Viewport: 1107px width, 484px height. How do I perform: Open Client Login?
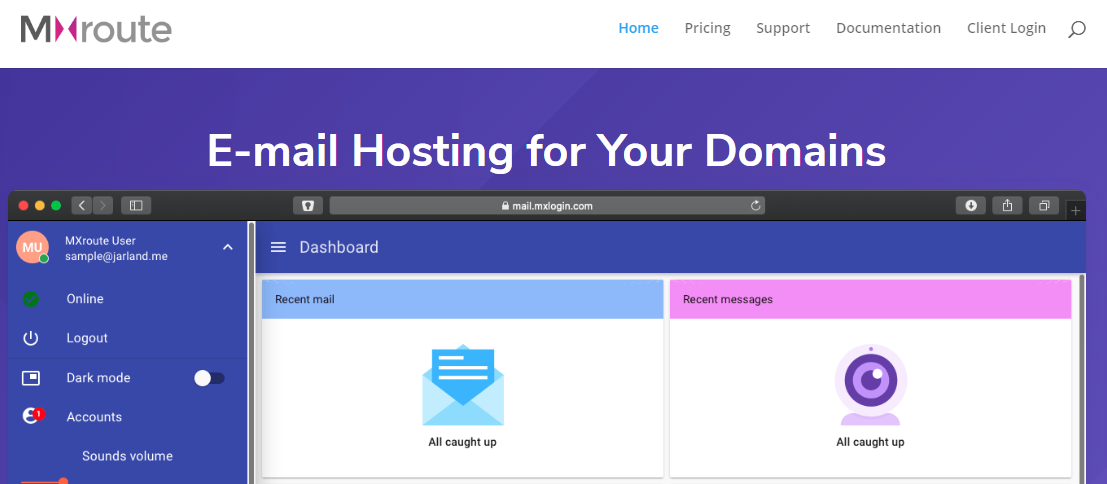click(1006, 28)
